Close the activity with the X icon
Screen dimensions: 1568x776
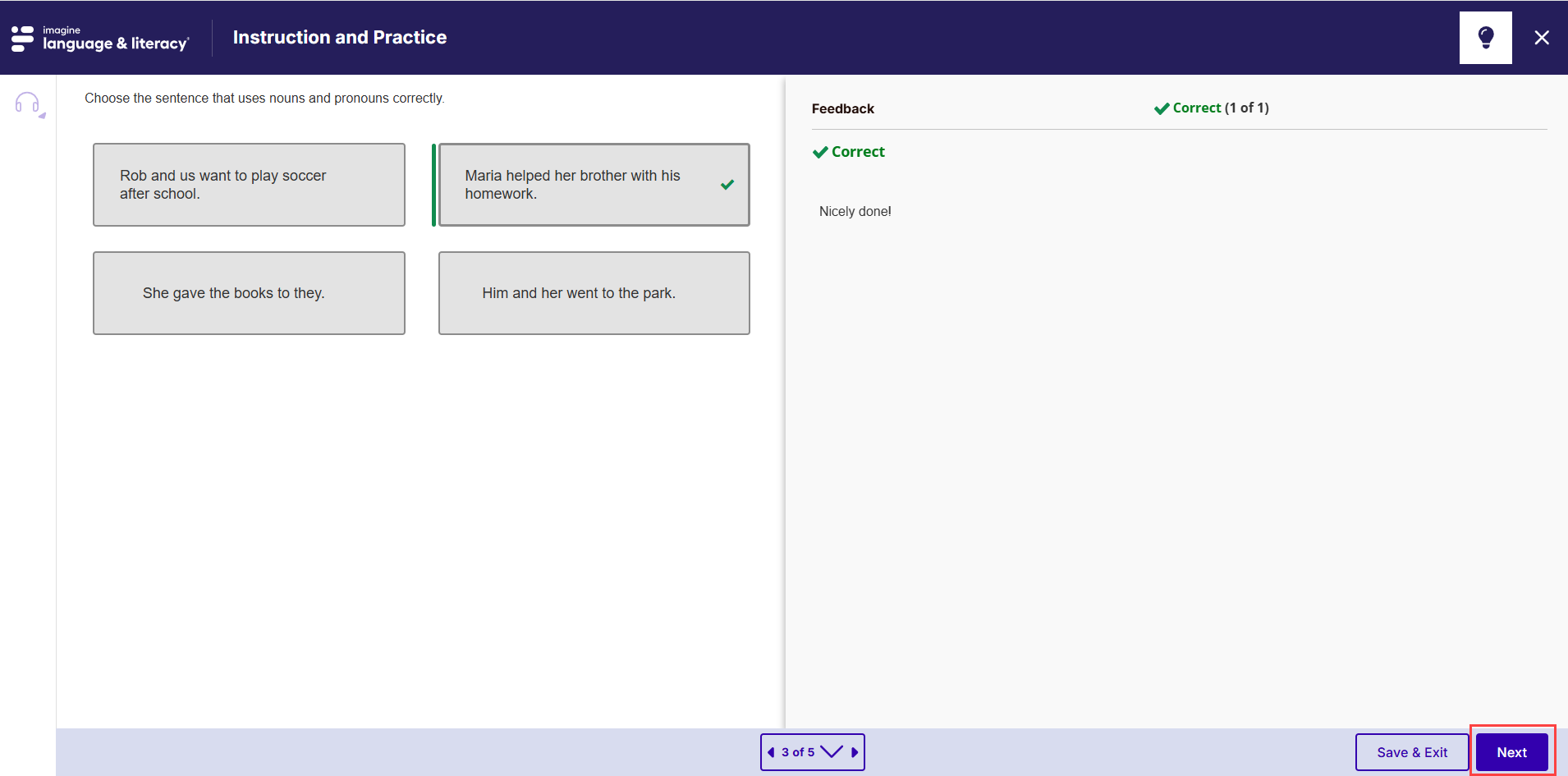[1542, 37]
